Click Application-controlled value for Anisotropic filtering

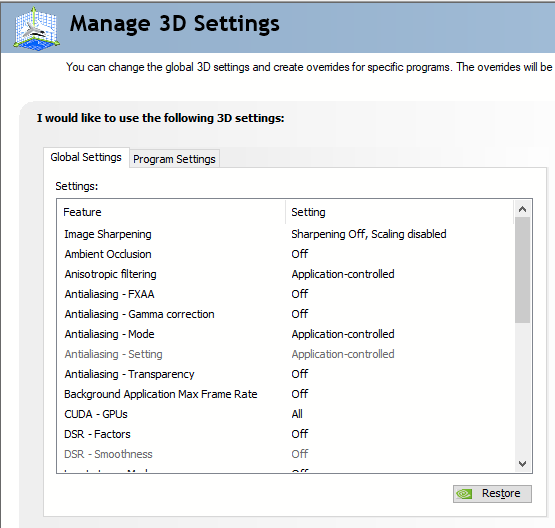coord(343,274)
